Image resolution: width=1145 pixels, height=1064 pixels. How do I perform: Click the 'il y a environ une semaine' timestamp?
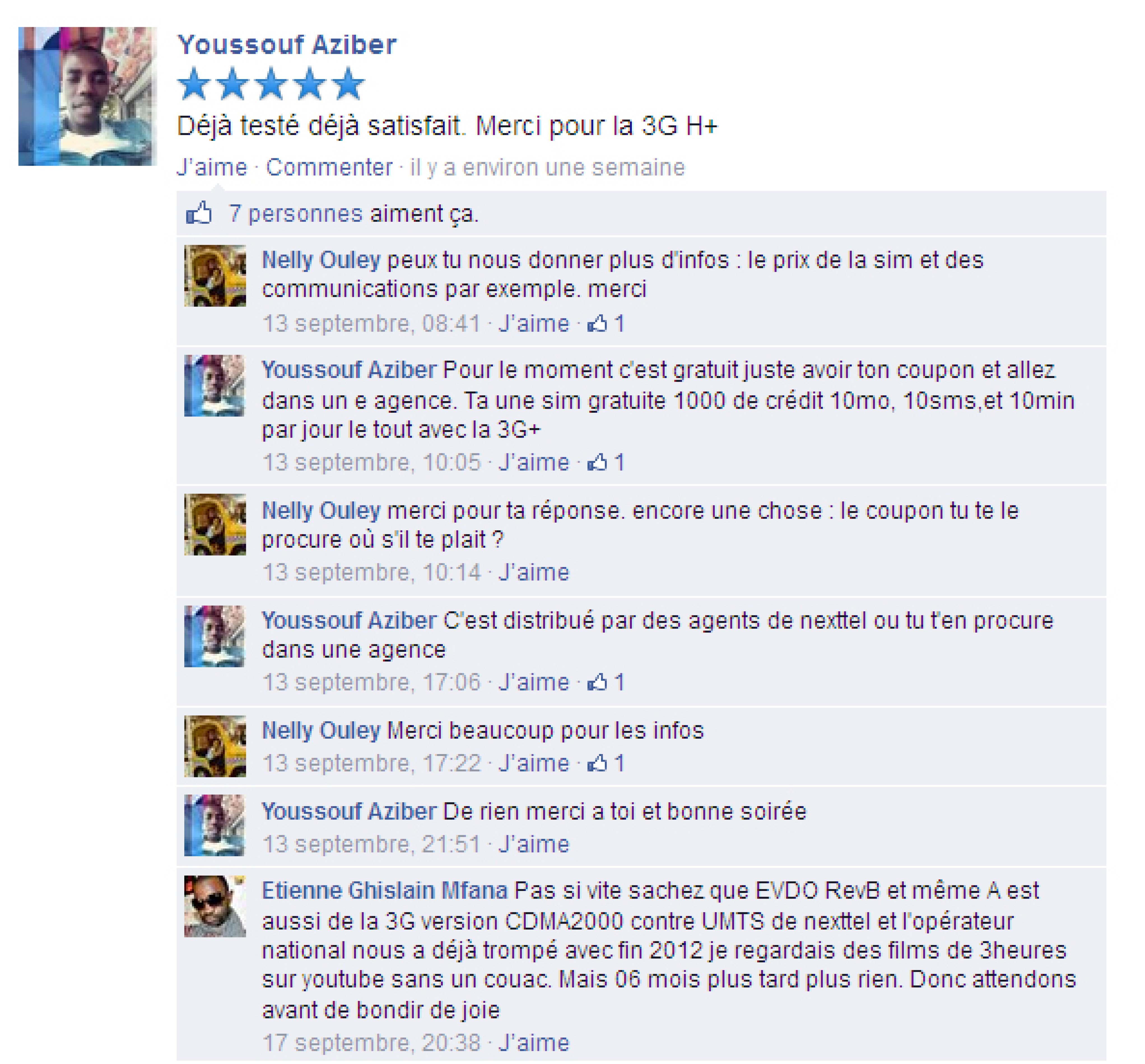point(548,167)
